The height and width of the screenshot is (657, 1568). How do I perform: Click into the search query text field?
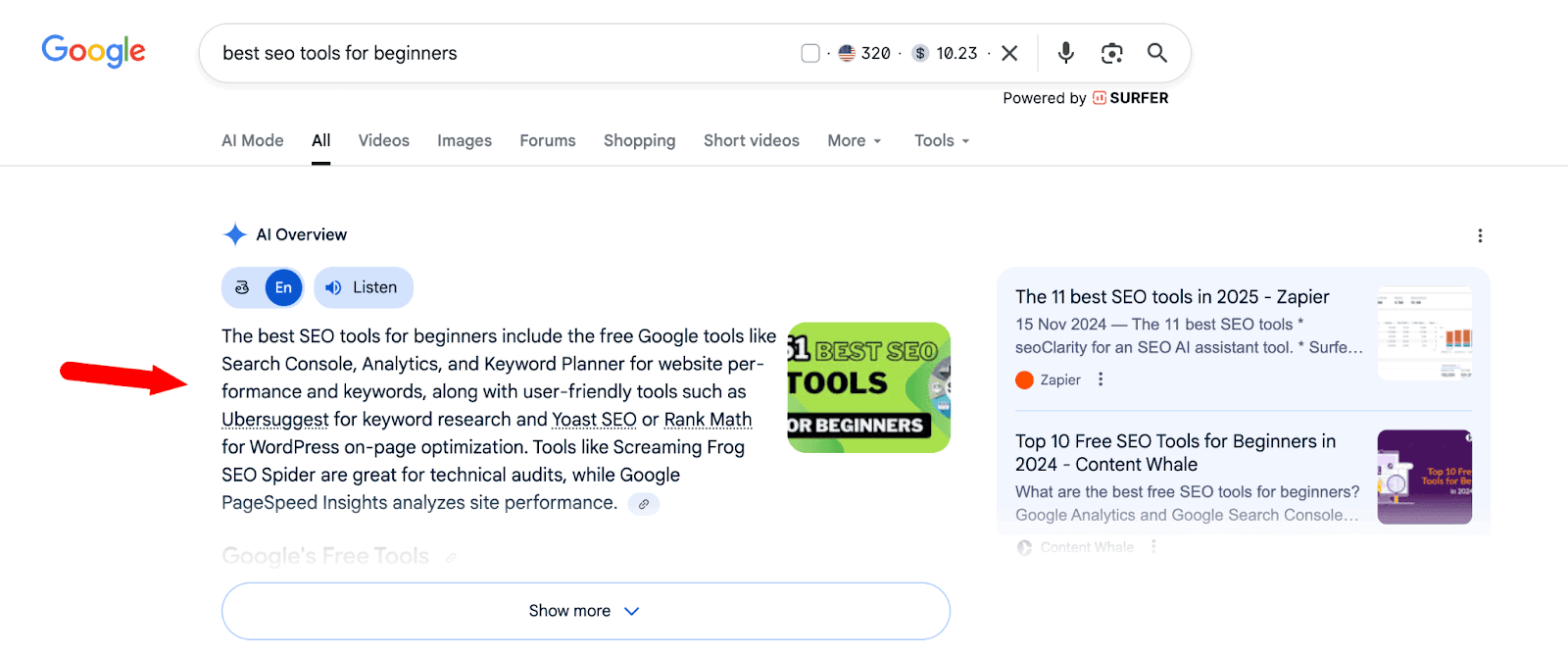(490, 53)
